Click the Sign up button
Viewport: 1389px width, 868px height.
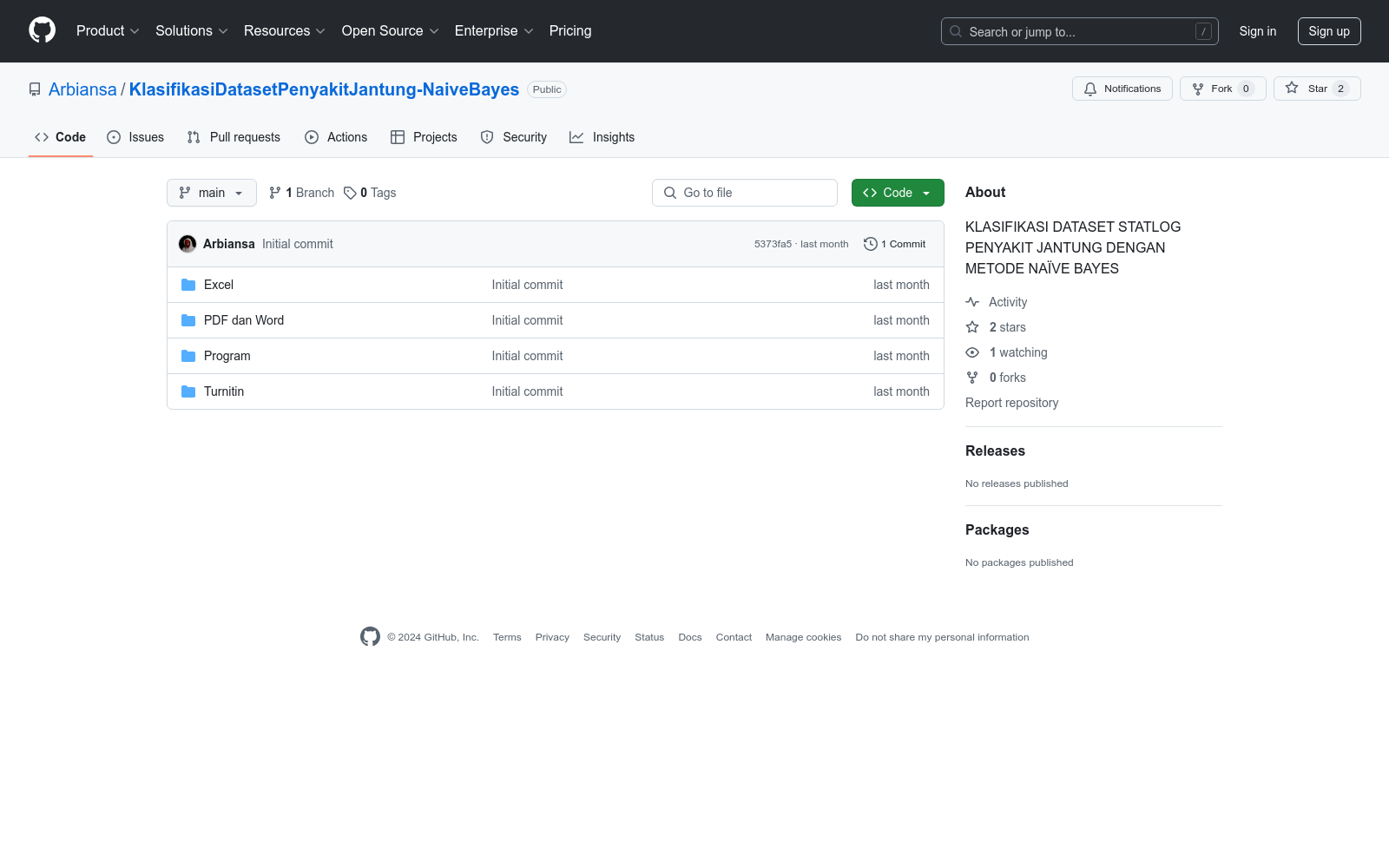[x=1329, y=31]
